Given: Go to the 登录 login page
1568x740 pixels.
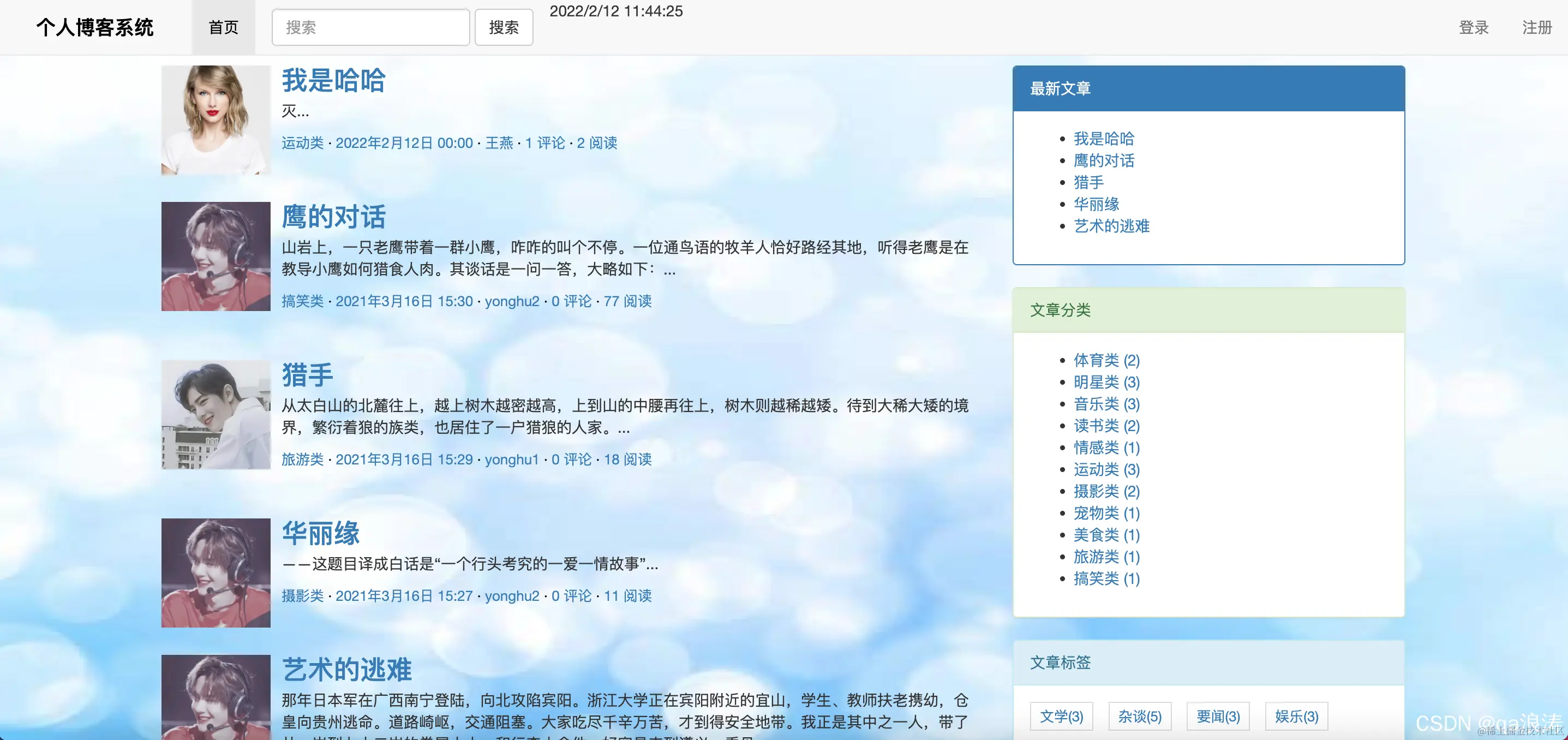Looking at the screenshot, I should click(1474, 27).
